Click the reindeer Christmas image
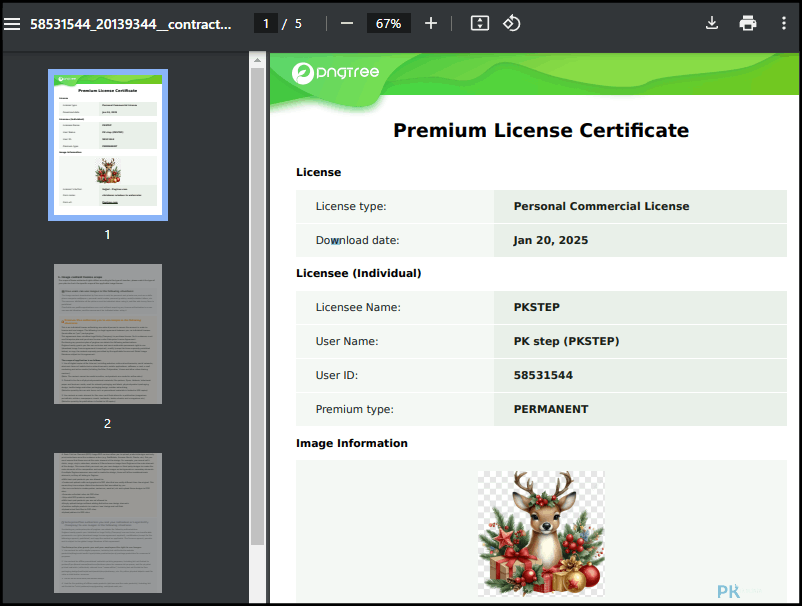Image resolution: width=802 pixels, height=606 pixels. click(x=541, y=533)
